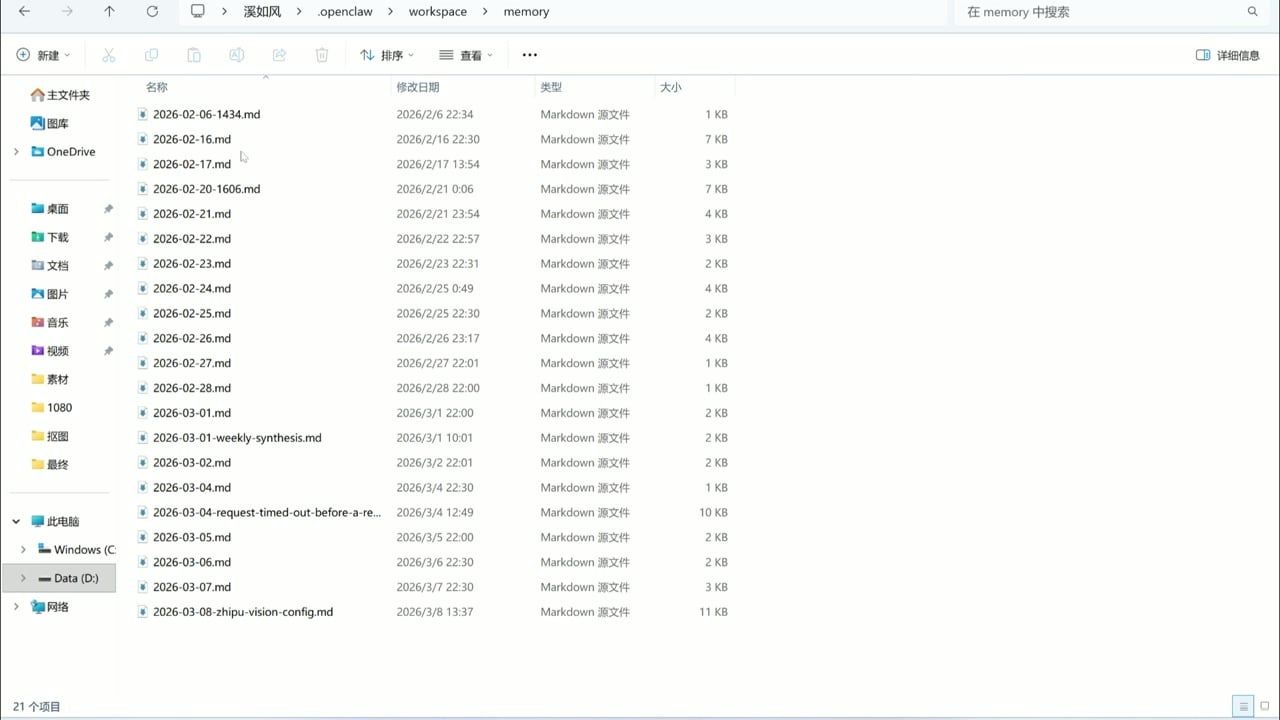Open the 排序 sort dropdown
Screen dimensions: 1280x720
click(387, 55)
